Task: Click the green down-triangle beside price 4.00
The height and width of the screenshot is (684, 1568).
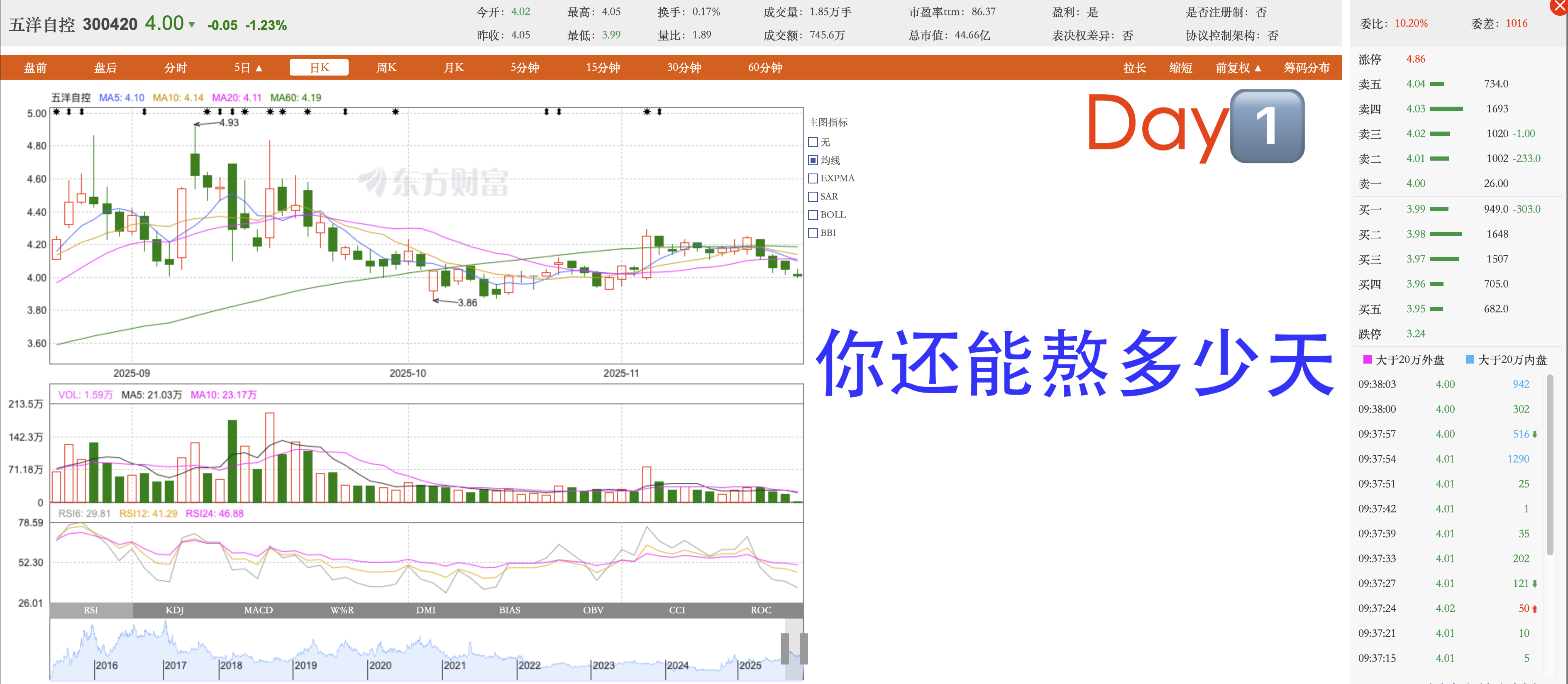Action: [192, 25]
